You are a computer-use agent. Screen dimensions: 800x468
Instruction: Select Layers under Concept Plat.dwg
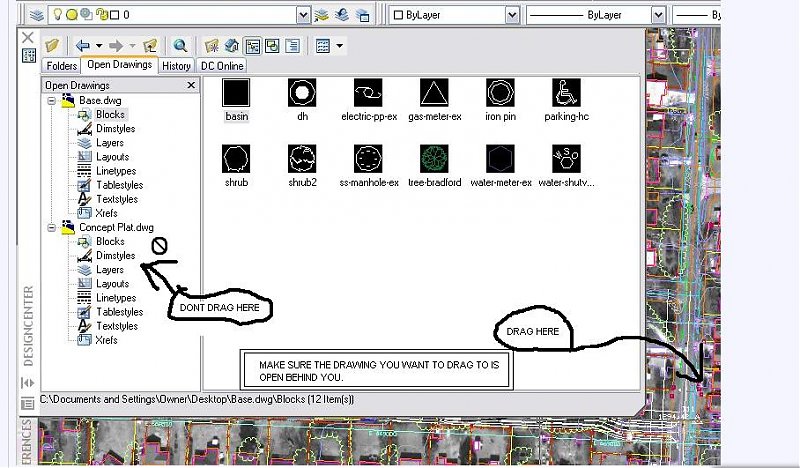[110, 270]
